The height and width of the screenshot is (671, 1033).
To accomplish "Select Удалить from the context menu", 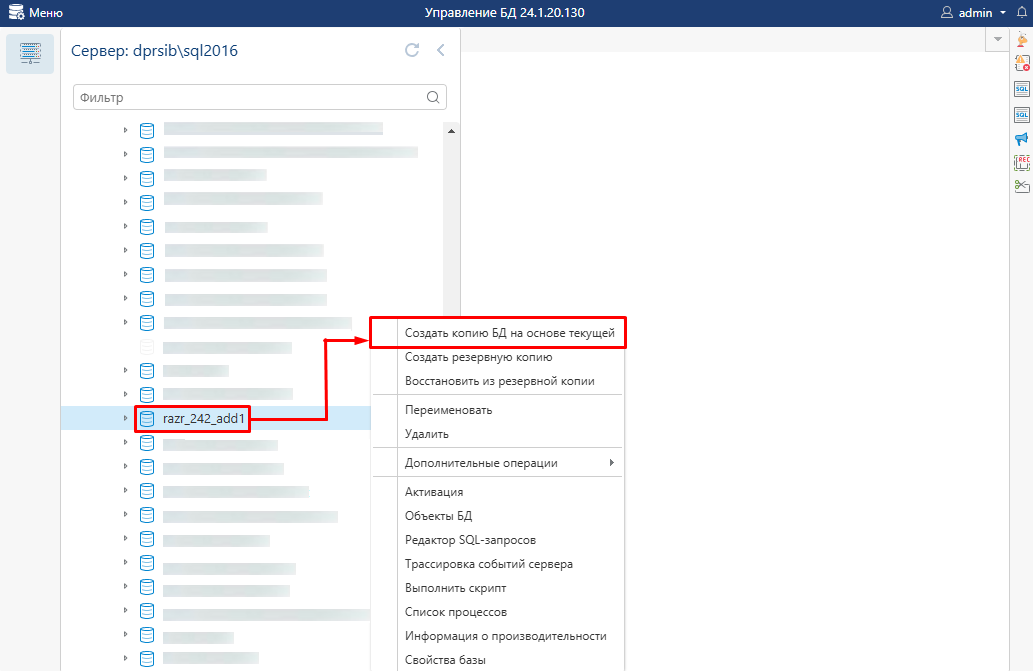I will pyautogui.click(x=426, y=434).
